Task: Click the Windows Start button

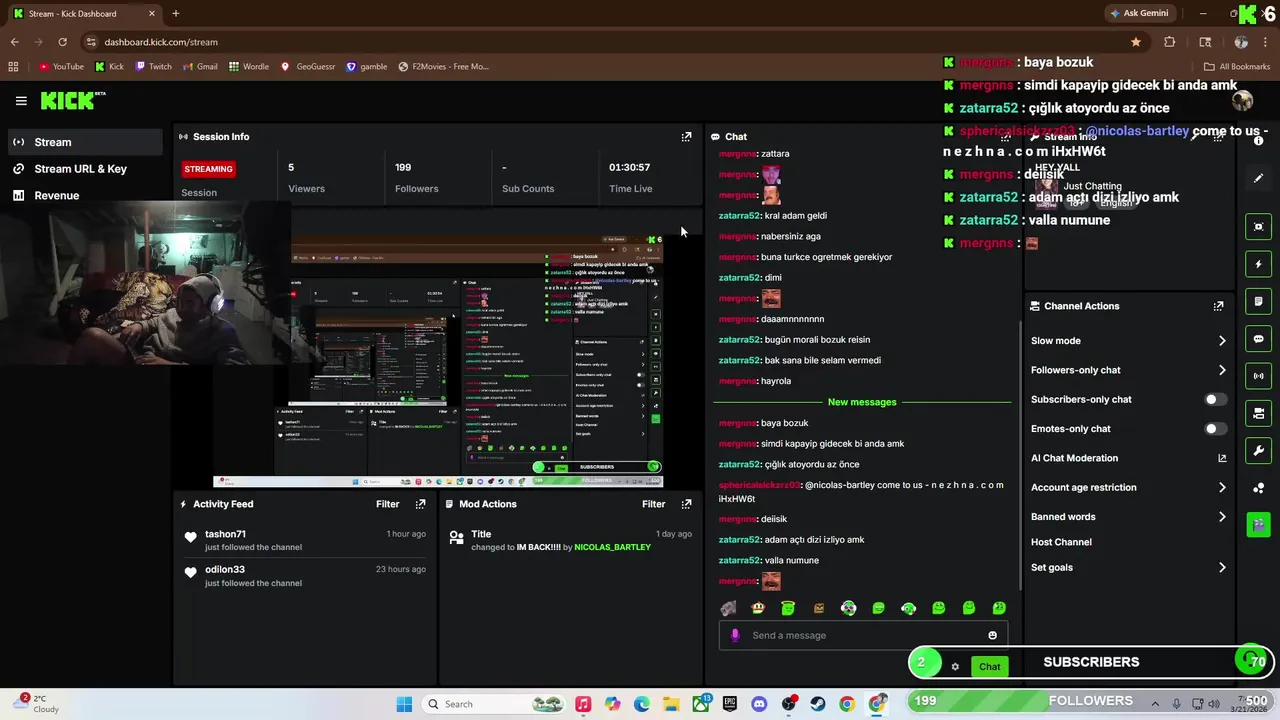Action: (404, 704)
